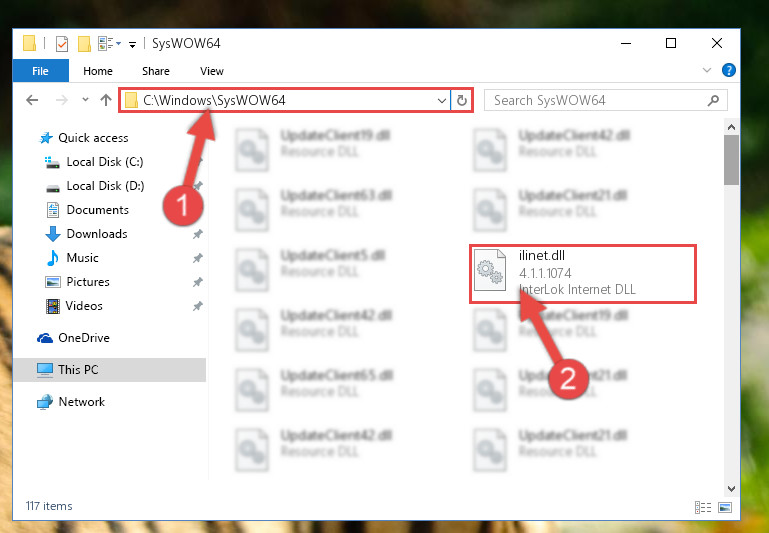Click the Search SysWOW64 box
Screen dimensions: 769x533
[x=598, y=100]
